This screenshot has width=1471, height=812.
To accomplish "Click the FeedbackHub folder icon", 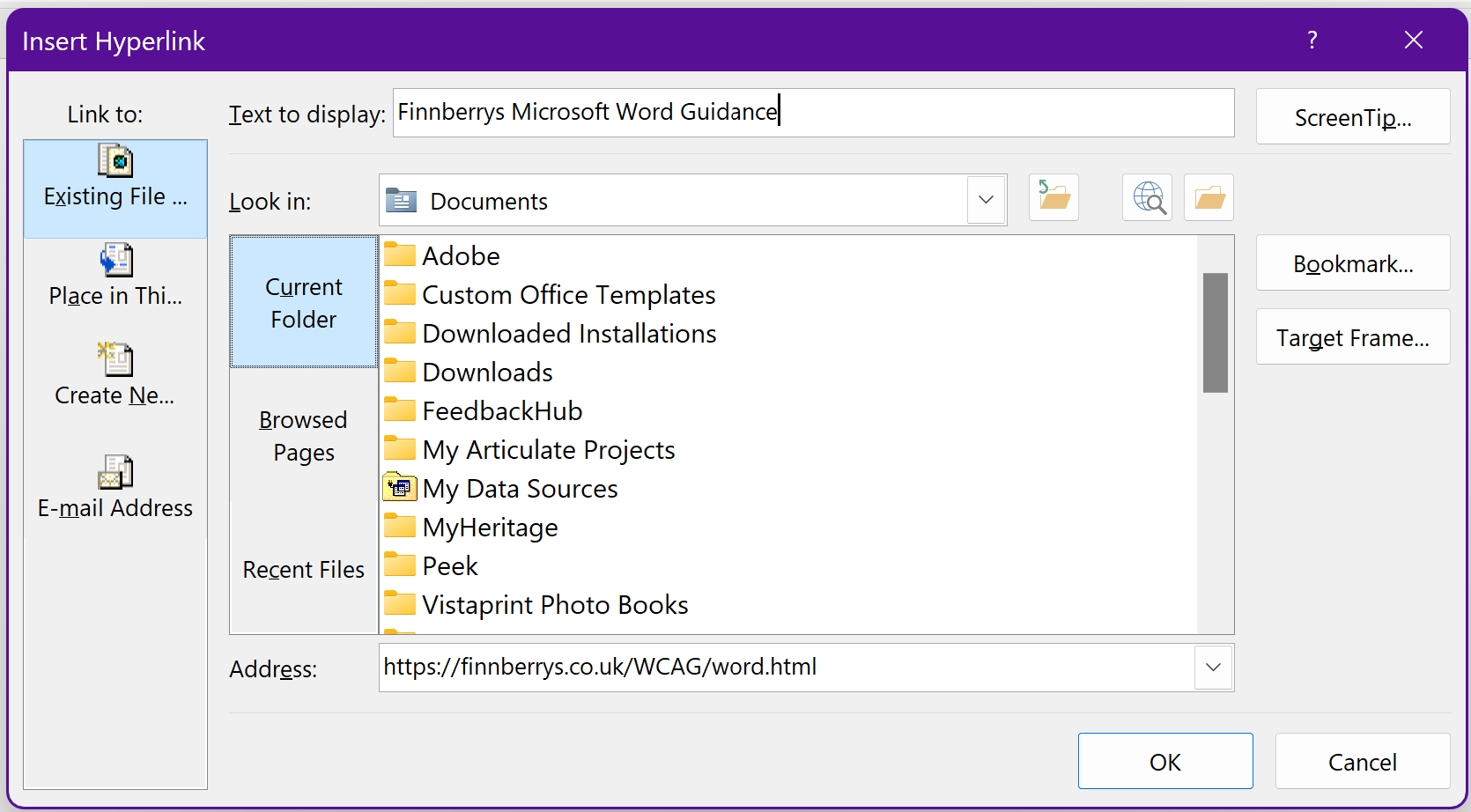I will [x=400, y=410].
